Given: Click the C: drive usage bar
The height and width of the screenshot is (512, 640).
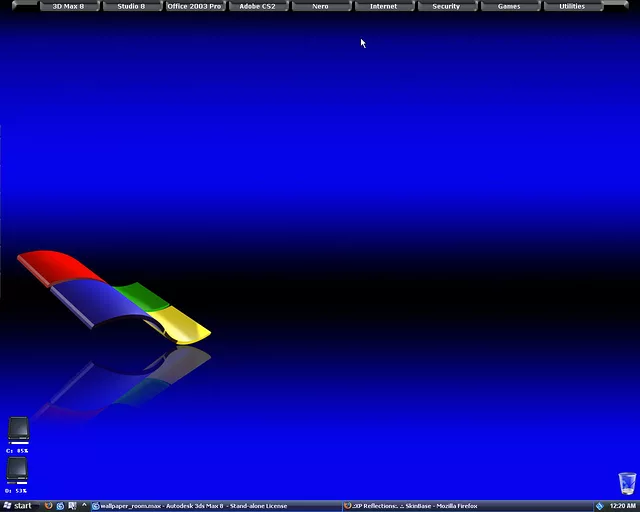Looking at the screenshot, I should [x=18, y=443].
